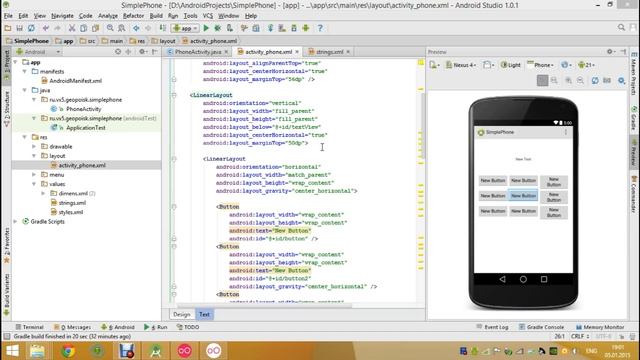This screenshot has width=640, height=360.
Task: Open Chrome from Windows taskbar
Action: [68, 351]
